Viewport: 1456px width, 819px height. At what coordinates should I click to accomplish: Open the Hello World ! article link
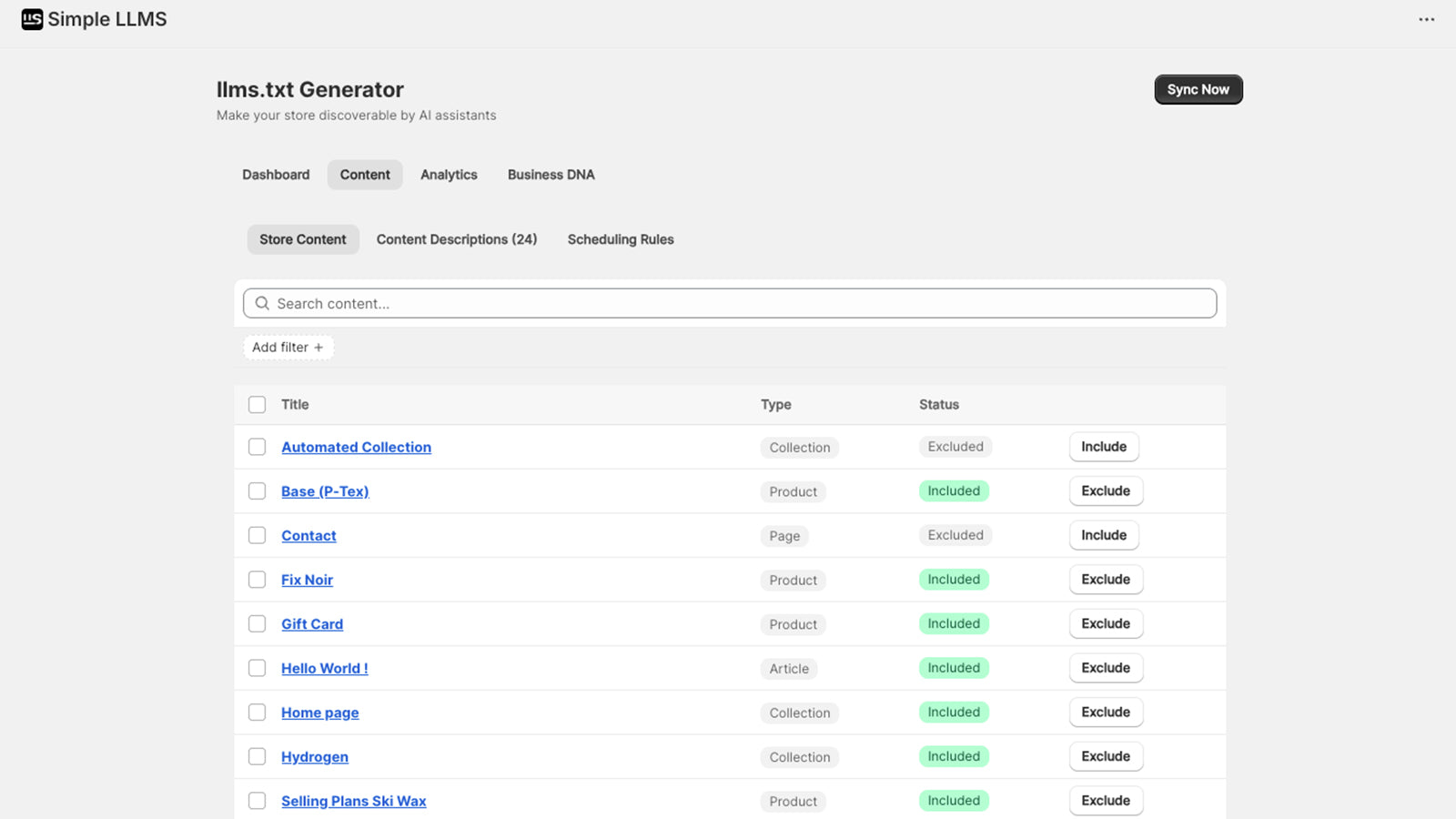324,668
